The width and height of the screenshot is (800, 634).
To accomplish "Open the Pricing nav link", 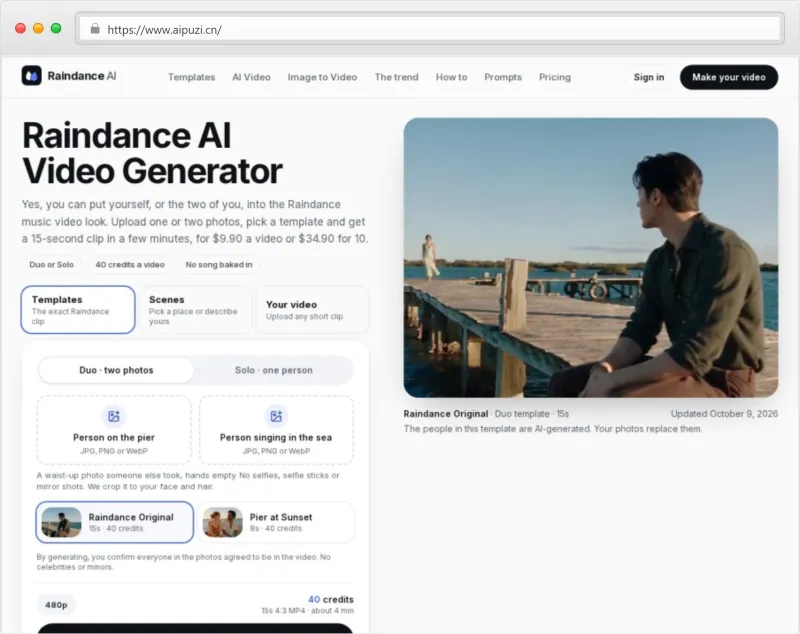I will pos(555,77).
